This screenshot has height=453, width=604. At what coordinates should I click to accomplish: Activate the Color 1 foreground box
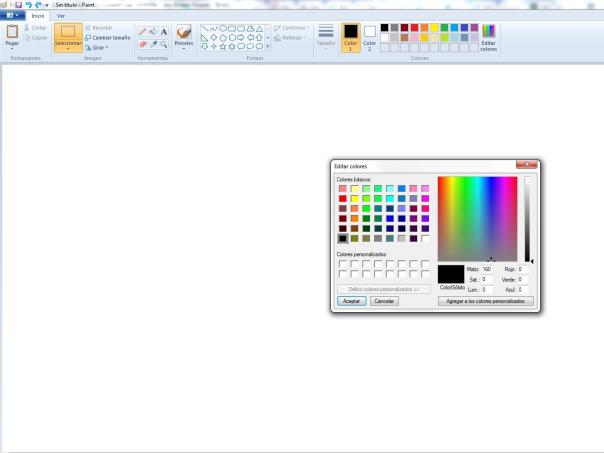(350, 37)
